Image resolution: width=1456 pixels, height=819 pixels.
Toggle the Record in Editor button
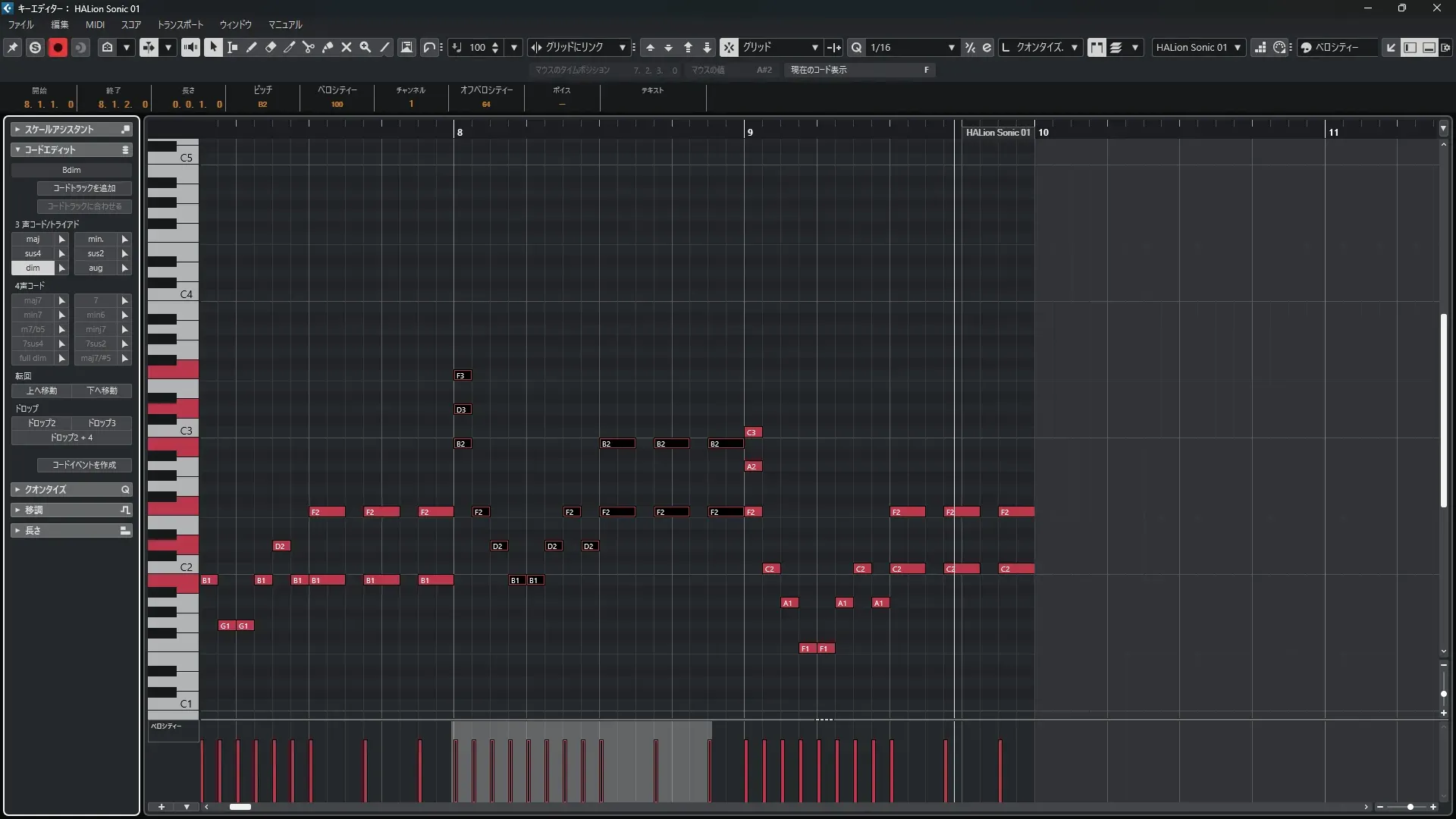pyautogui.click(x=58, y=47)
